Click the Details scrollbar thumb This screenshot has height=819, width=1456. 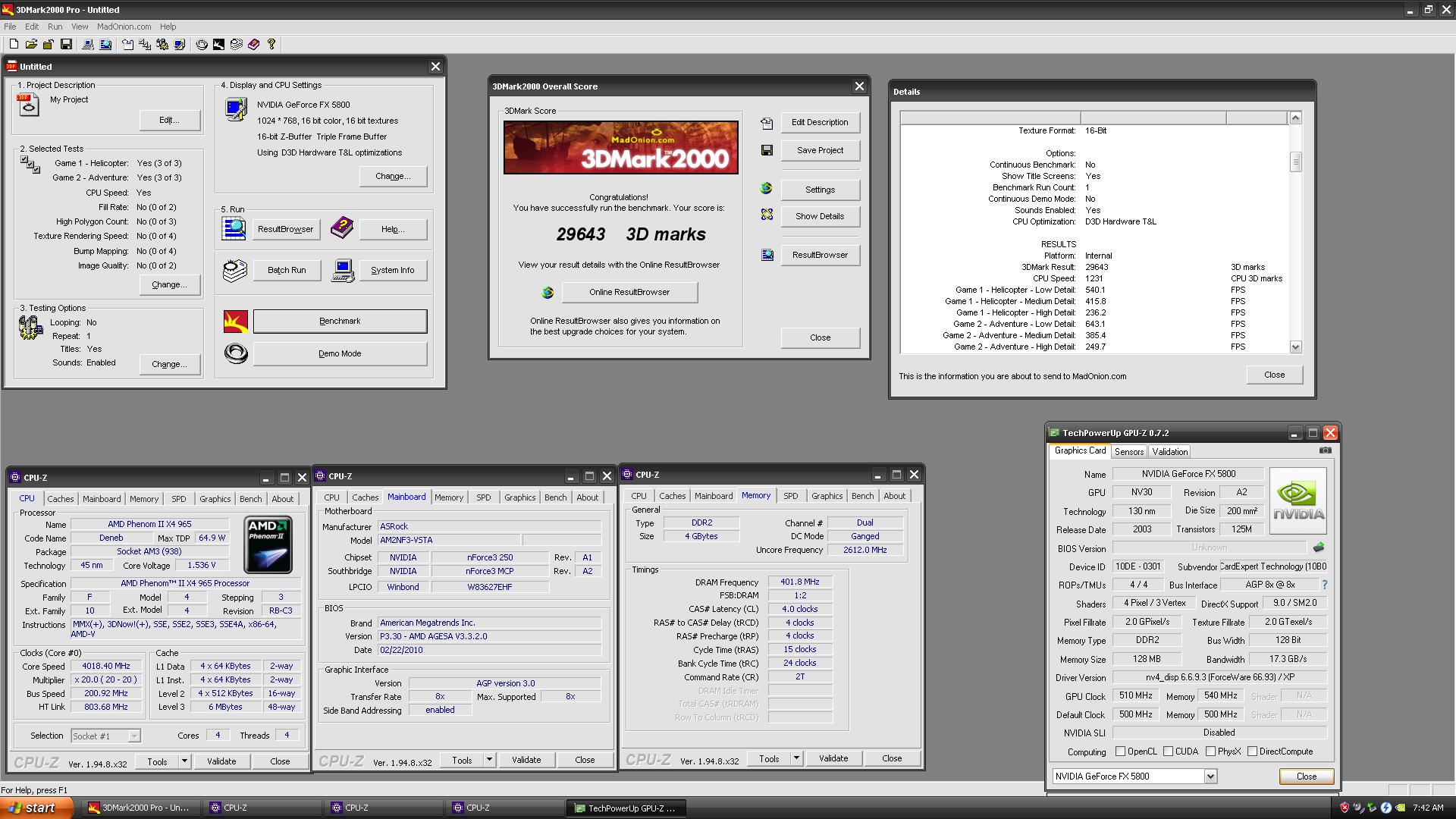[x=1295, y=162]
